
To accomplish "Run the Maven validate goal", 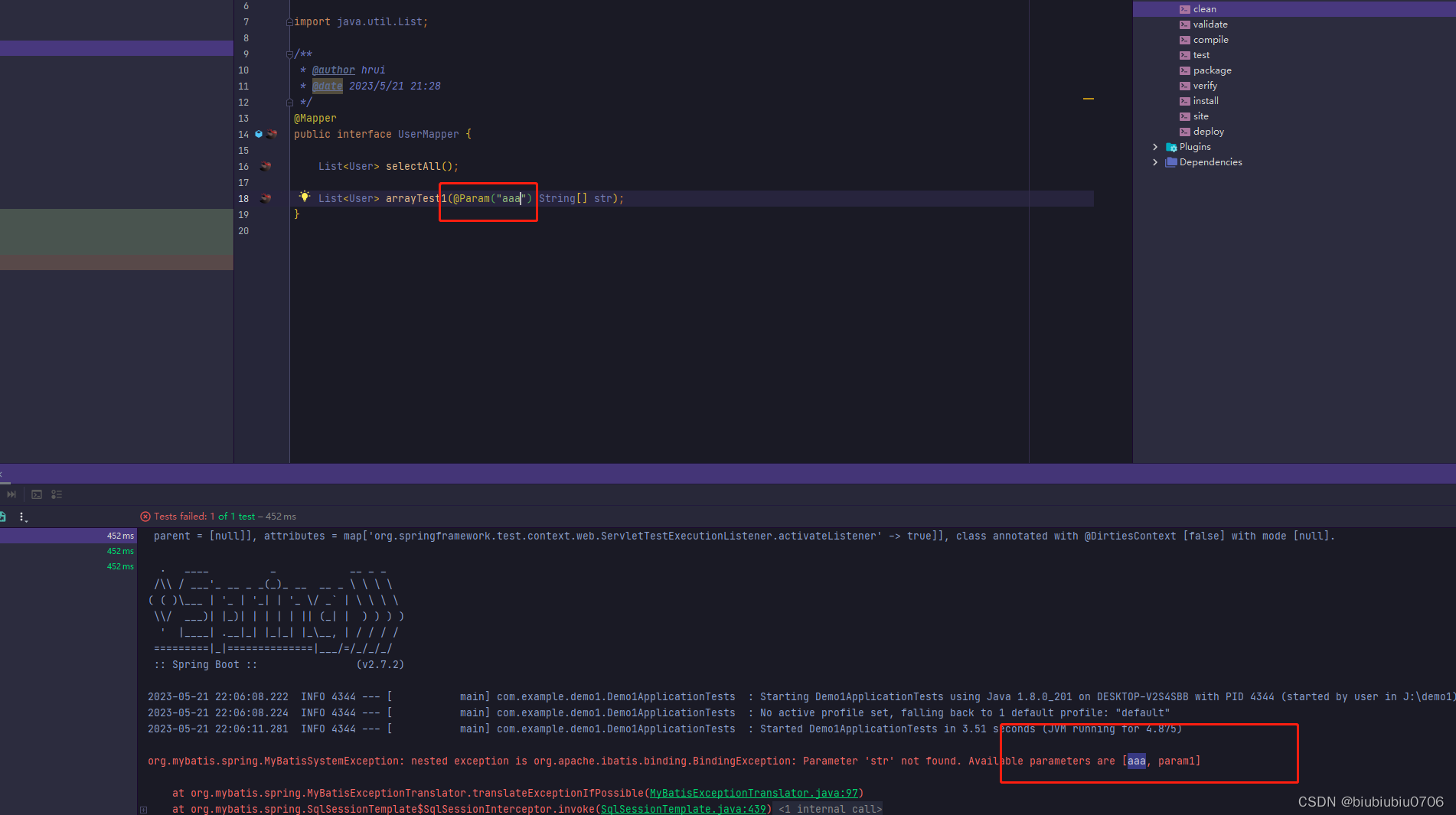I will click(x=1210, y=24).
